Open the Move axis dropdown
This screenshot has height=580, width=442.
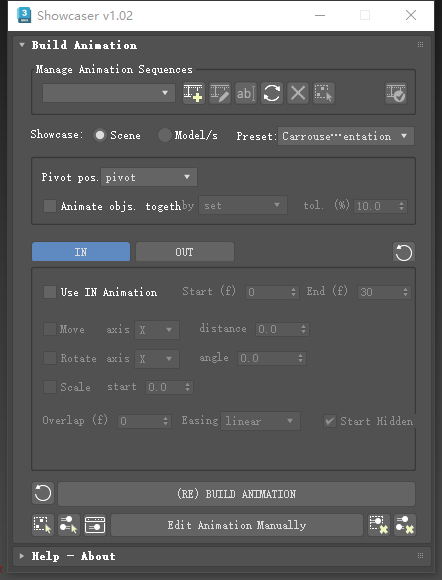(x=157, y=330)
